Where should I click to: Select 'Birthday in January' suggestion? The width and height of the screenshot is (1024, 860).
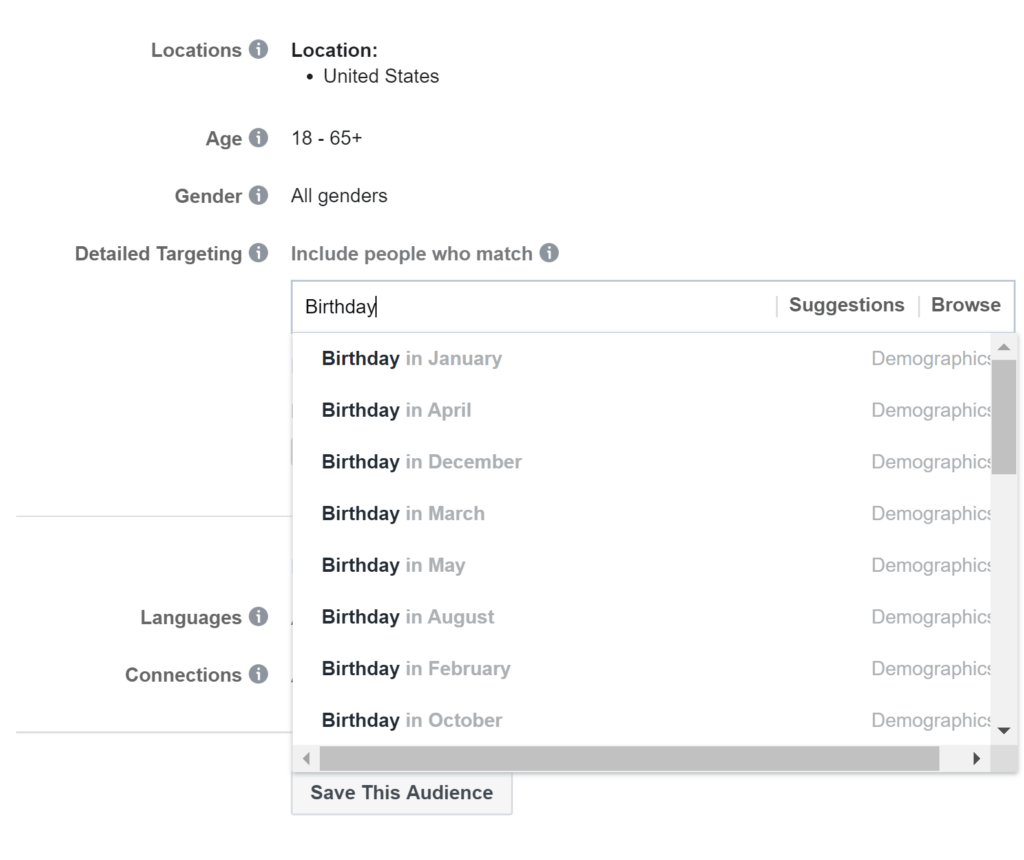[x=412, y=358]
